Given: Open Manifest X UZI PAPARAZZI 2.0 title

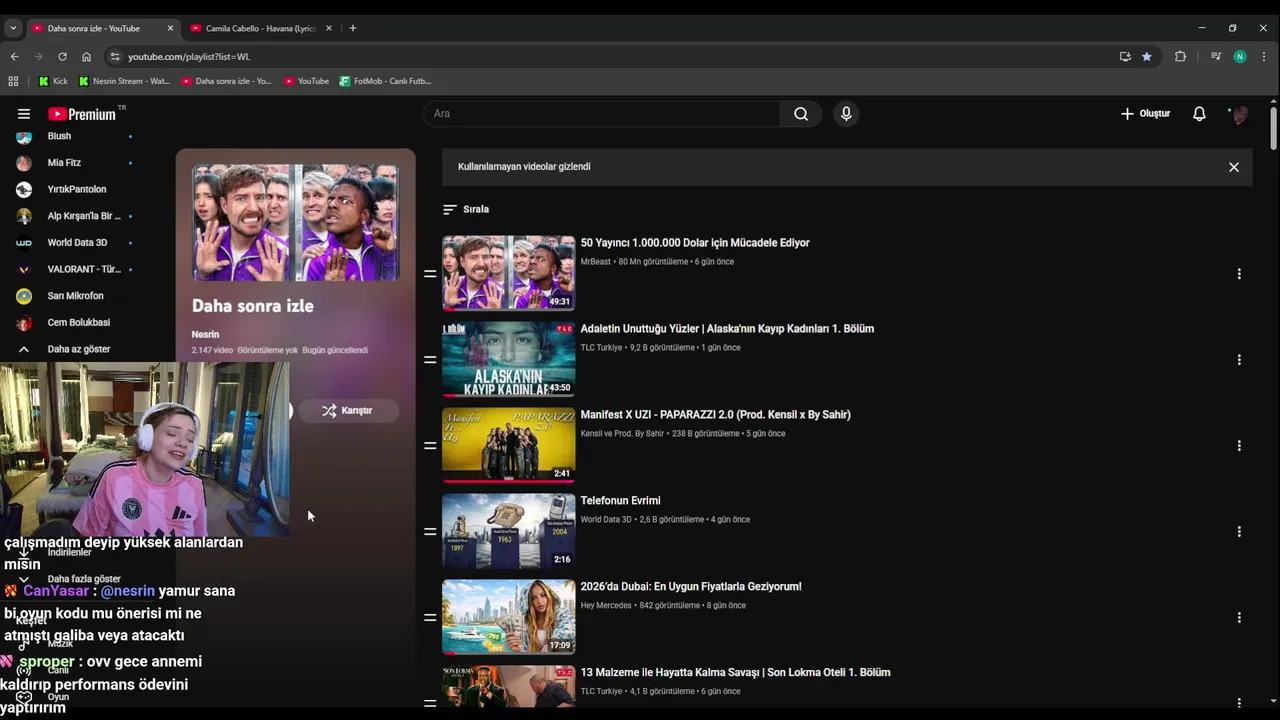Looking at the screenshot, I should click(715, 415).
